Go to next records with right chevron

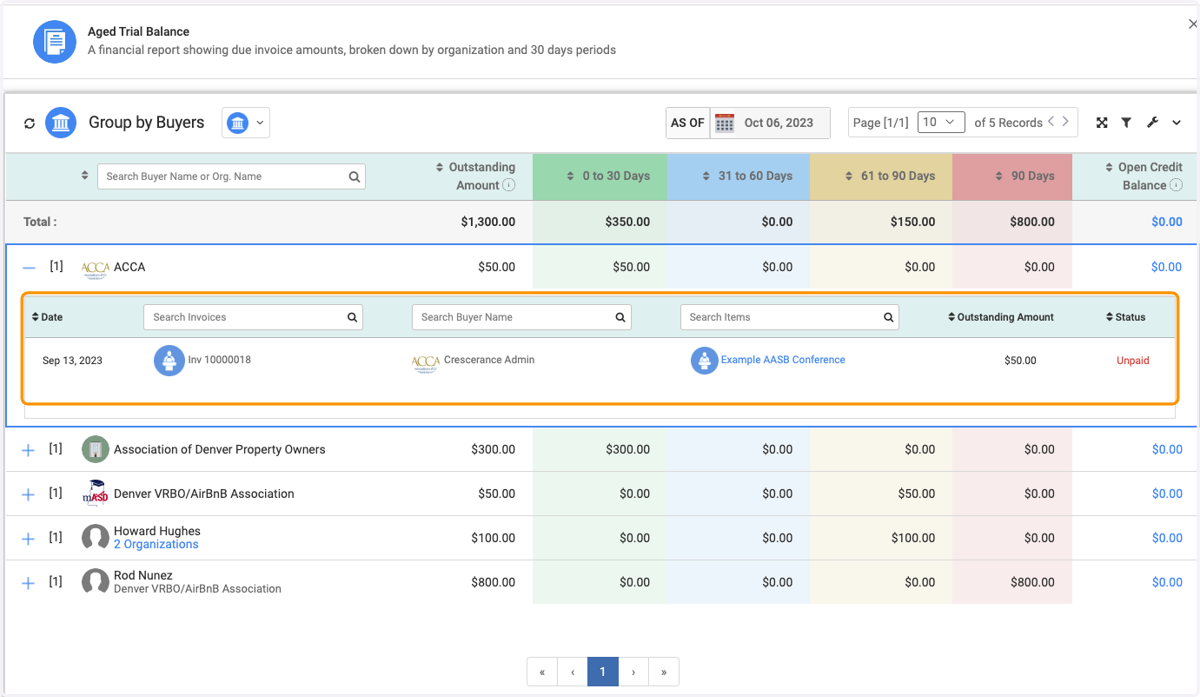tap(1066, 122)
